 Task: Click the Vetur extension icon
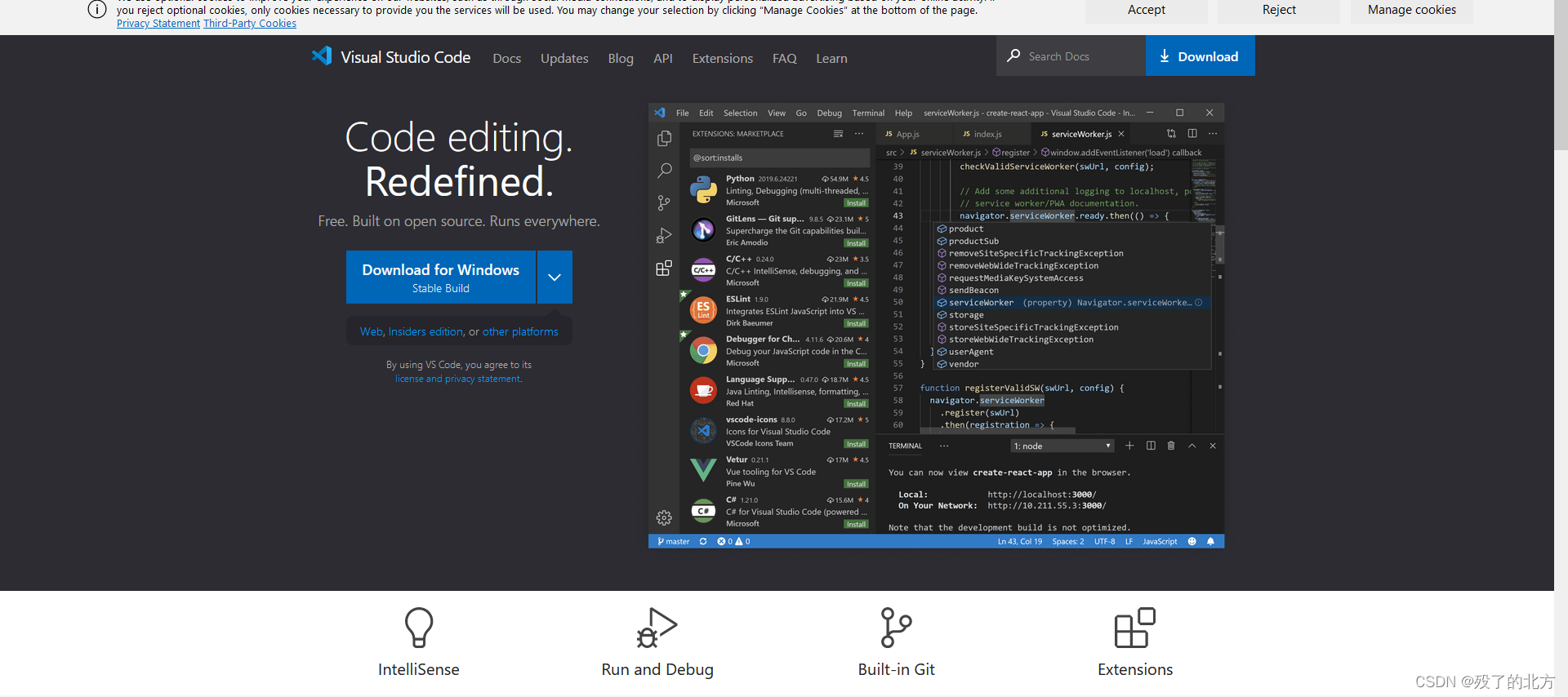pos(703,471)
